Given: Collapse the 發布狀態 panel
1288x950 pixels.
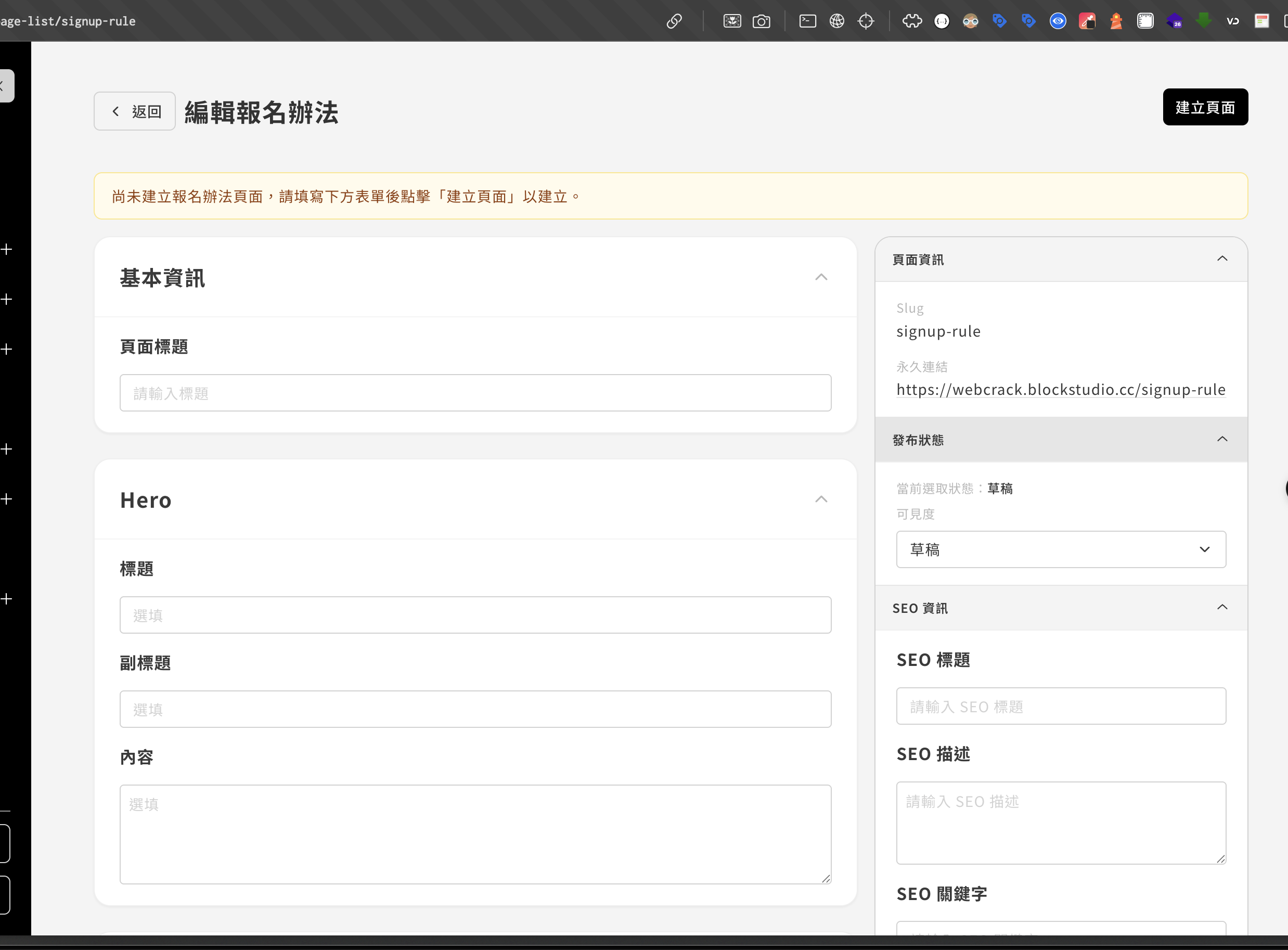Looking at the screenshot, I should click(x=1222, y=439).
